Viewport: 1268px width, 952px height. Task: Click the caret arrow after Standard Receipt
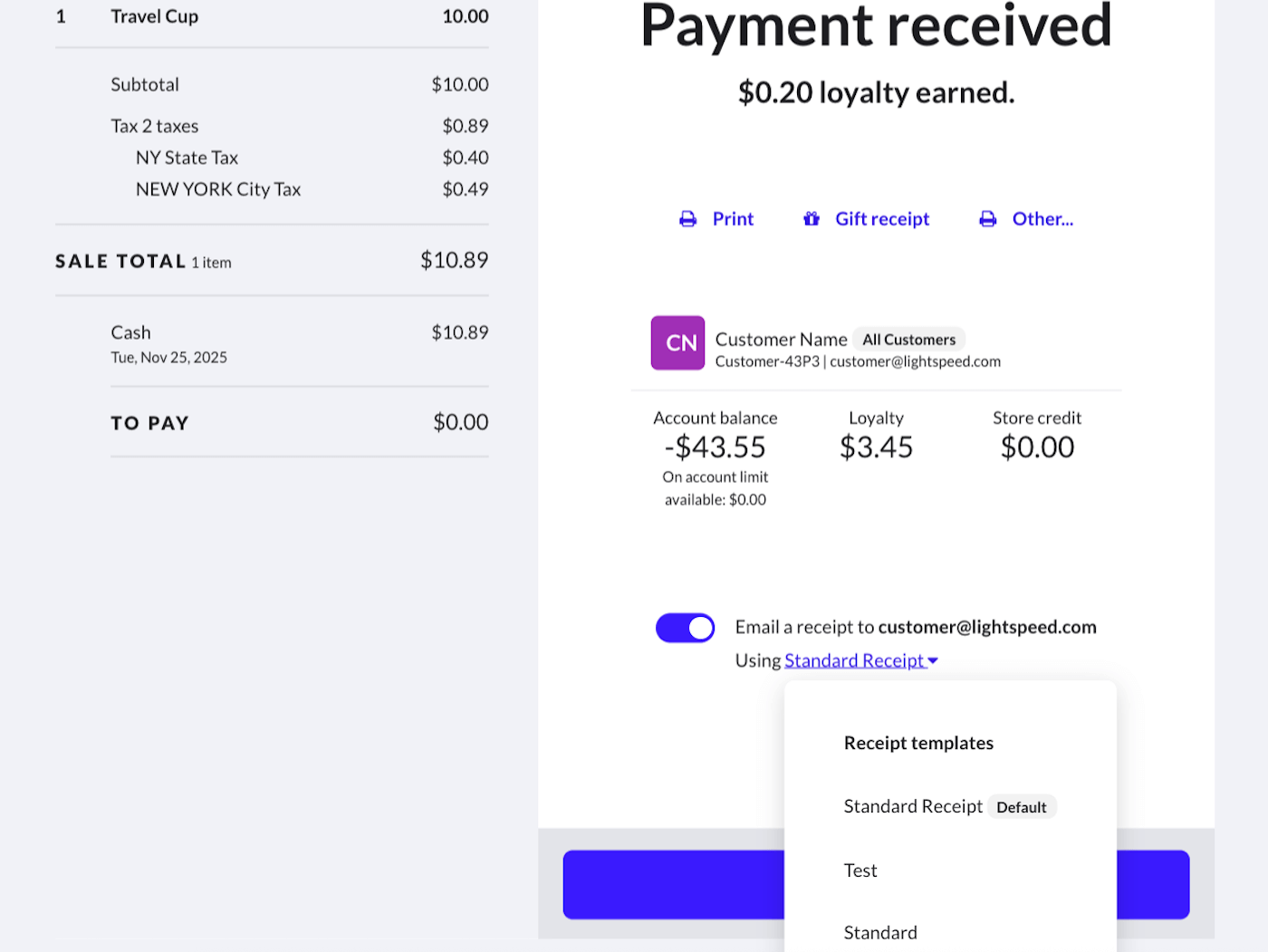934,661
